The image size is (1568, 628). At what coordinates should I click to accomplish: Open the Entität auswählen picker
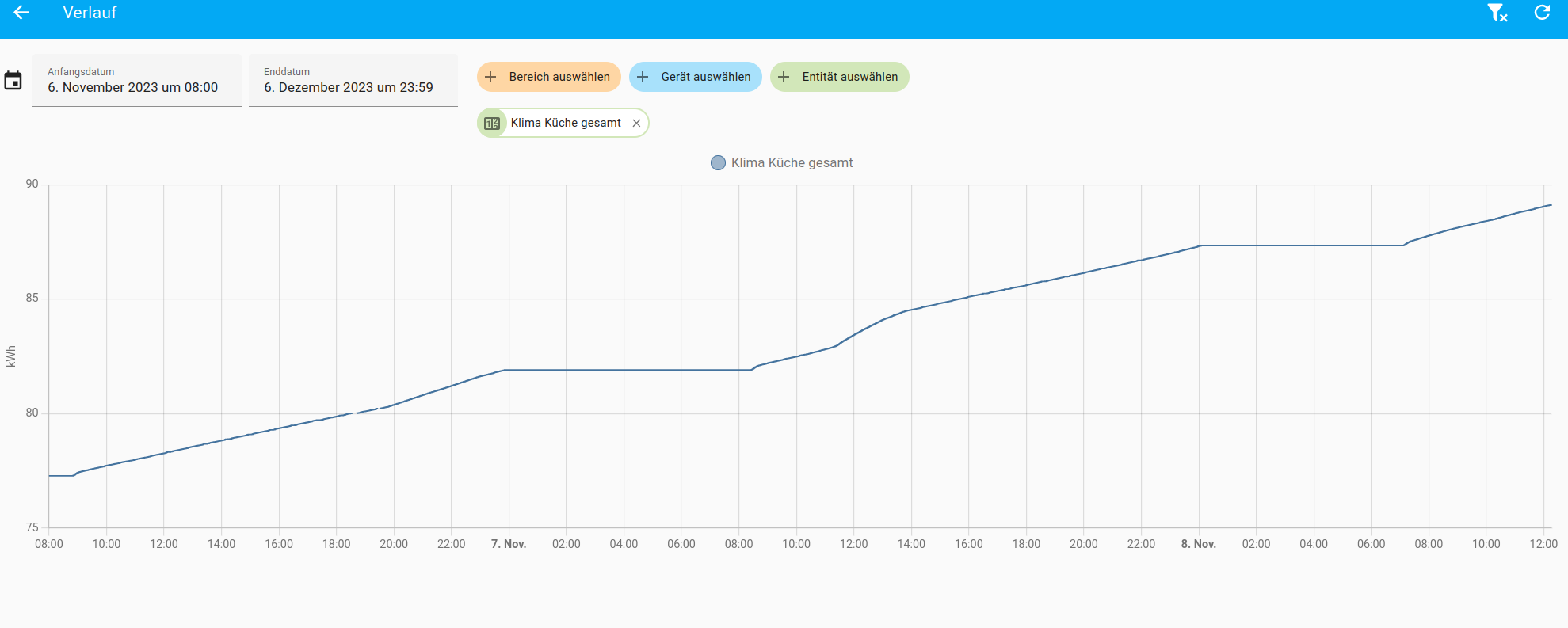pyautogui.click(x=840, y=77)
